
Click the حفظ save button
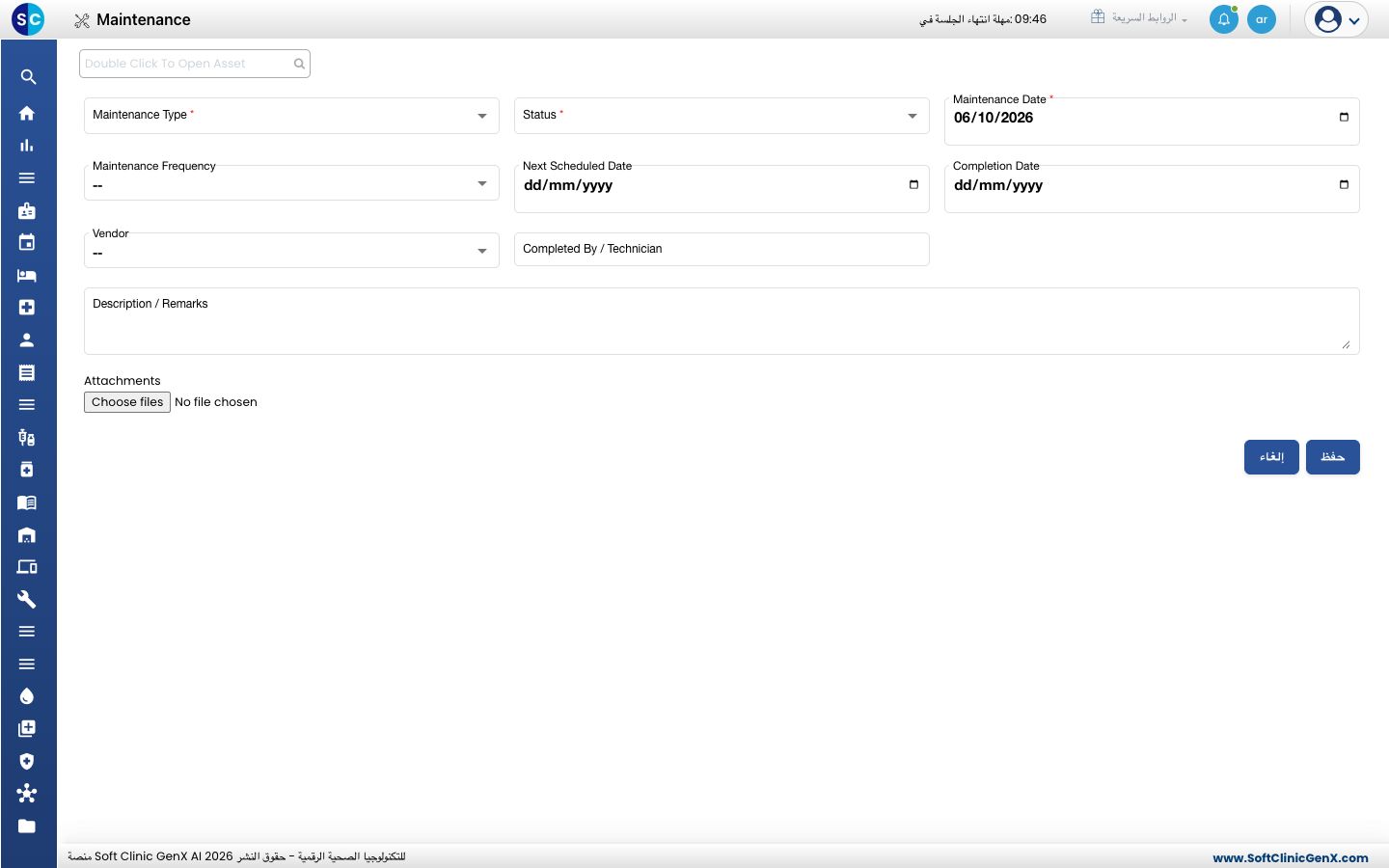click(1333, 457)
